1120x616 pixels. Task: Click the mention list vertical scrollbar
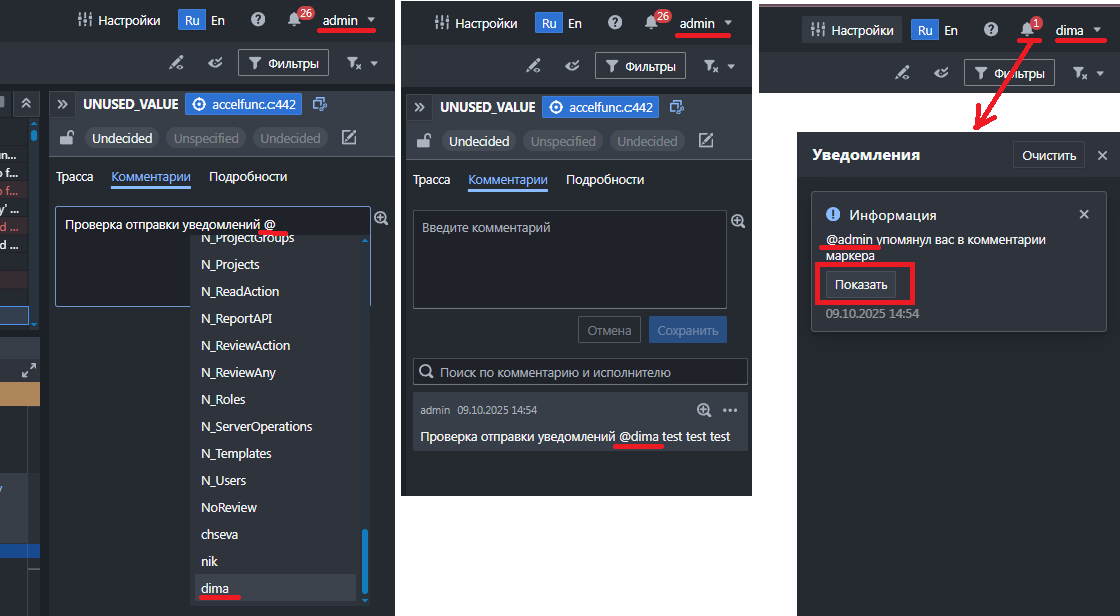click(x=365, y=560)
